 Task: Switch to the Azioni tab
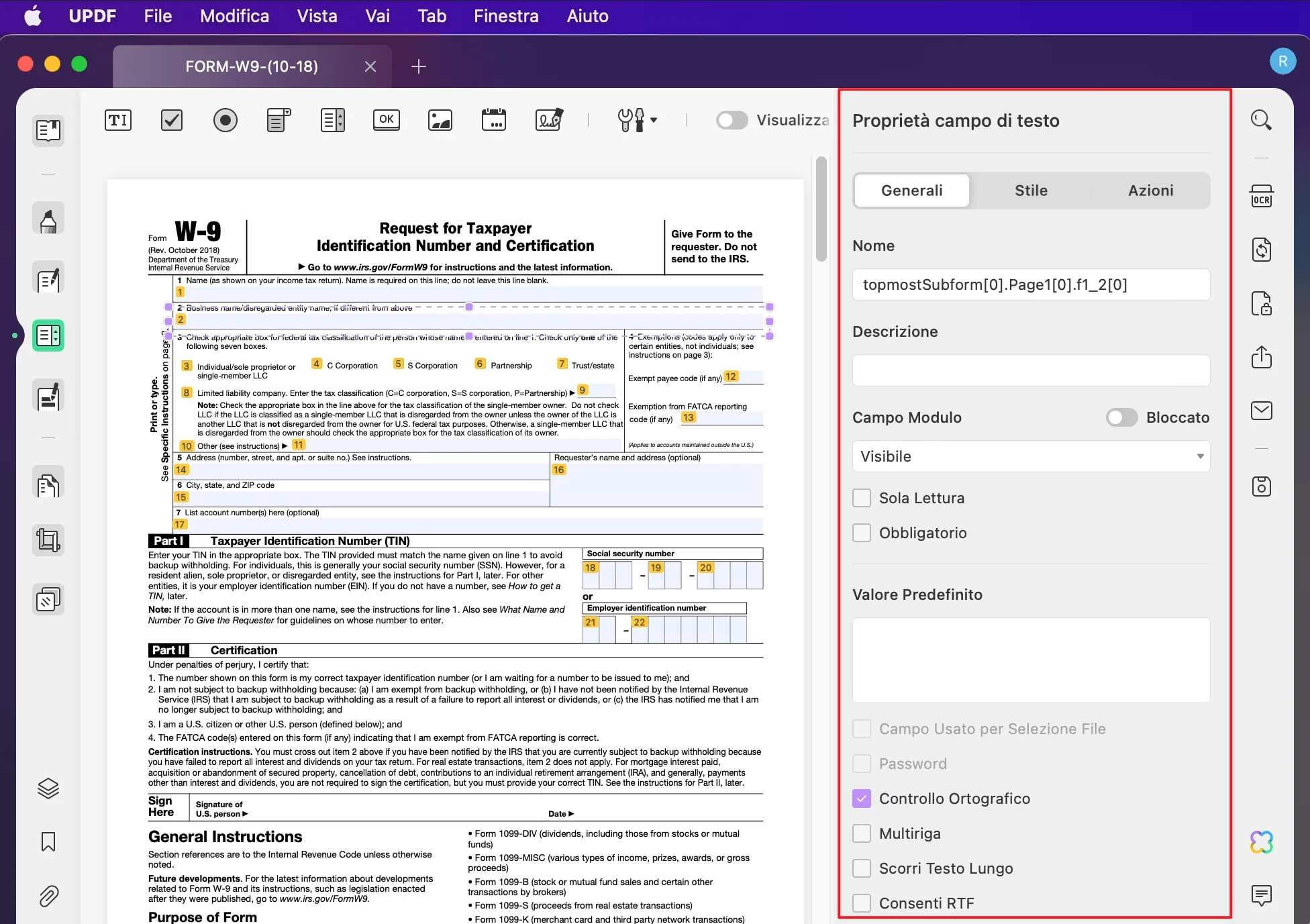click(1151, 191)
